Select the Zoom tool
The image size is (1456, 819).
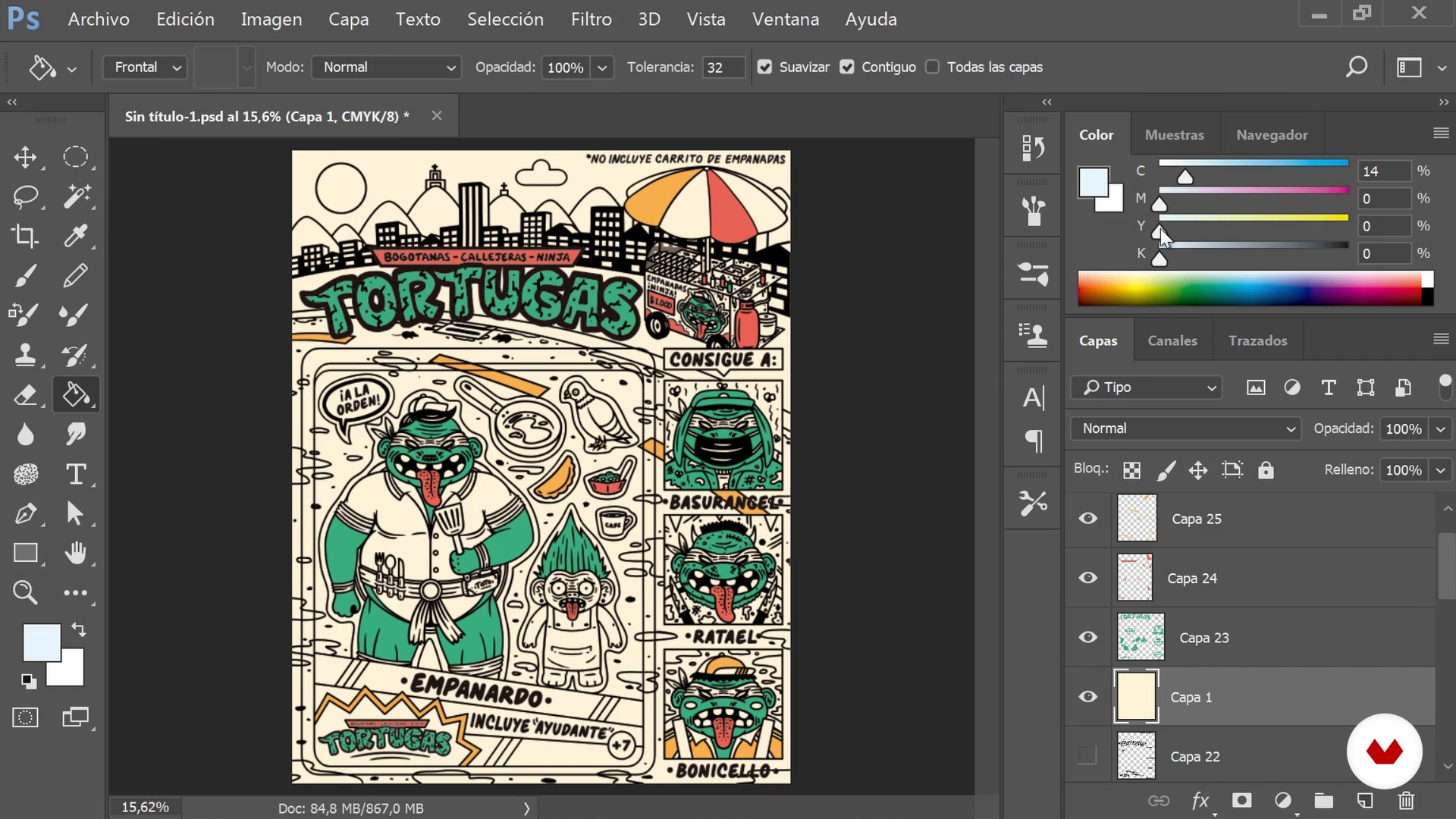point(25,592)
